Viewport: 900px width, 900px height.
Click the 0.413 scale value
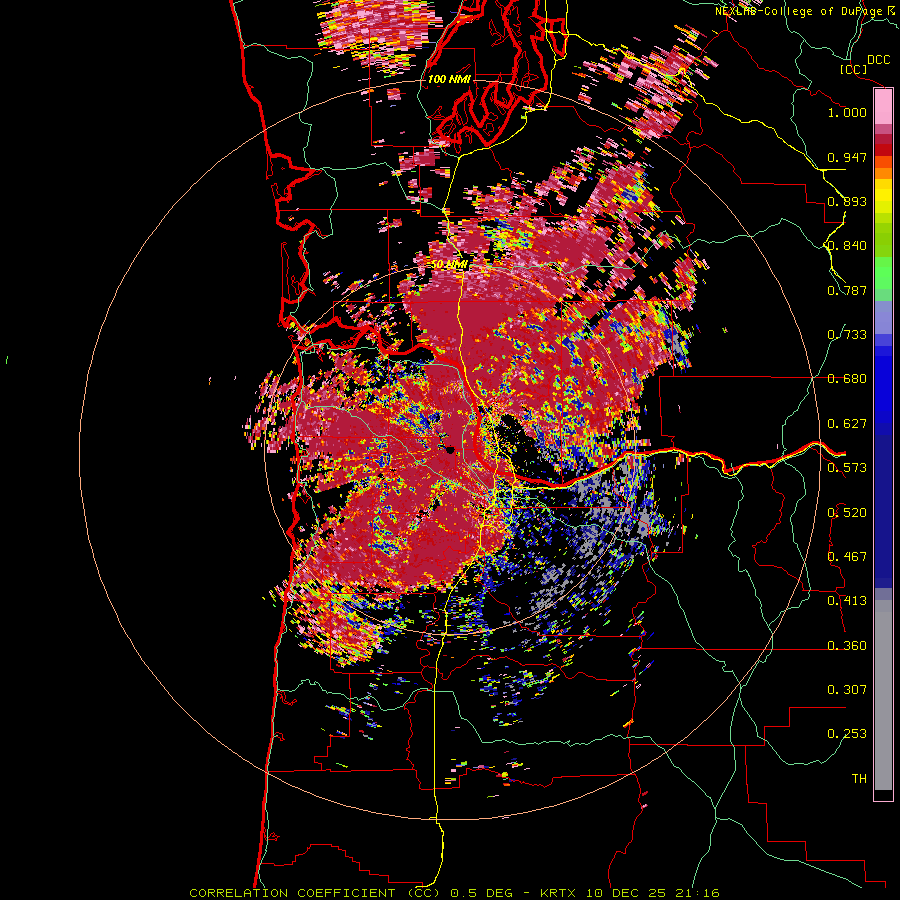tap(847, 601)
